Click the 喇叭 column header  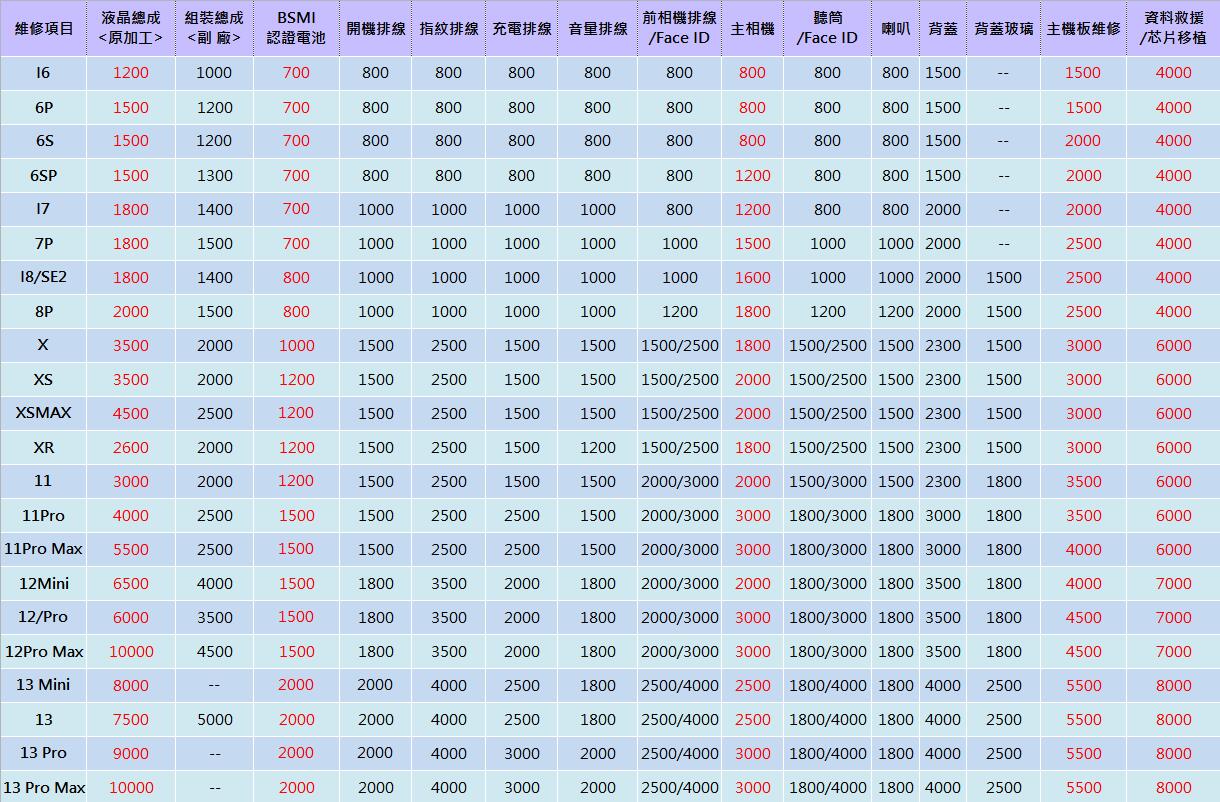[x=895, y=29]
